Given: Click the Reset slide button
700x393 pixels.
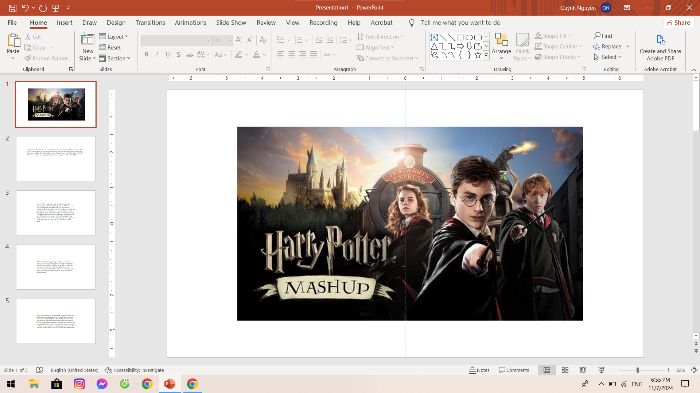Looking at the screenshot, I should coord(110,47).
